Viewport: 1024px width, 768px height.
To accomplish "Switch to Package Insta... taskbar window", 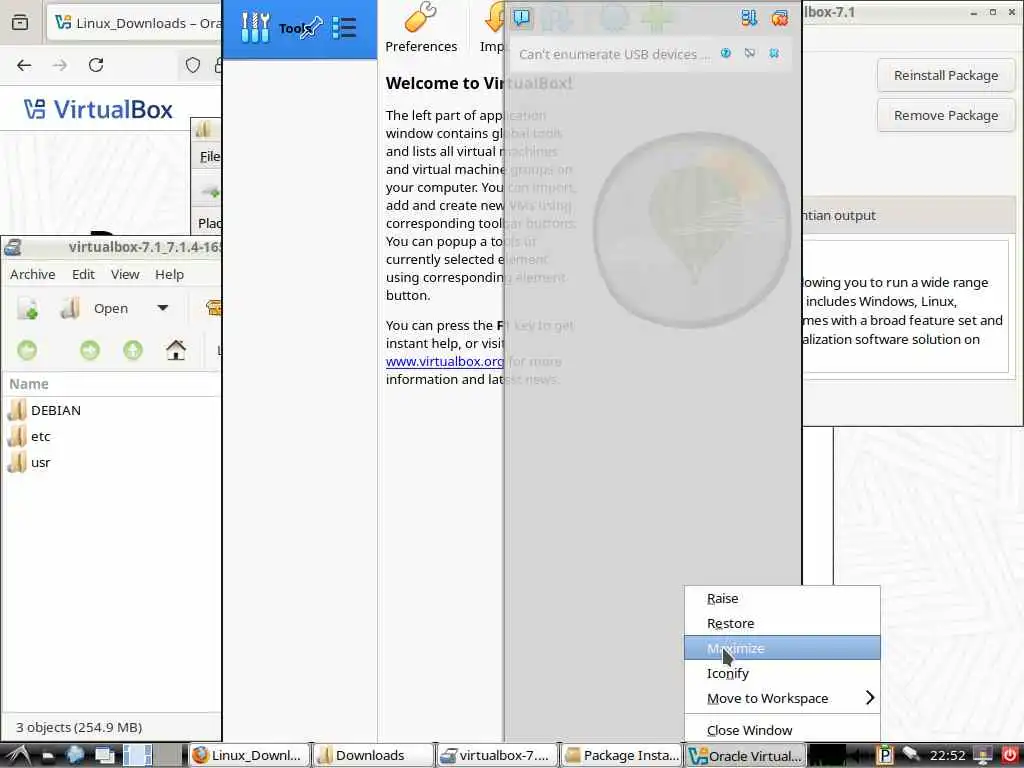I will (x=621, y=756).
